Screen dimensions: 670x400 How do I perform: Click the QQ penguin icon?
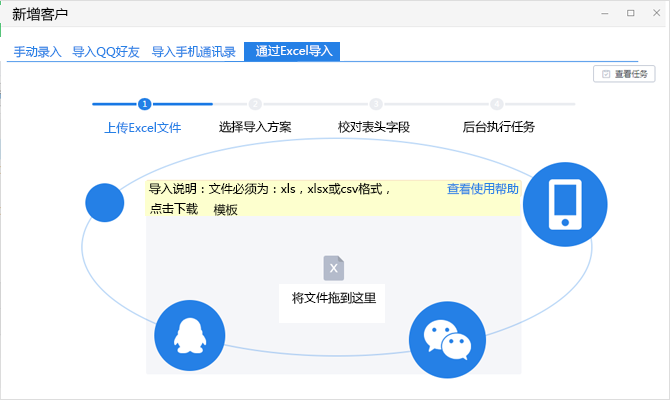(190, 336)
